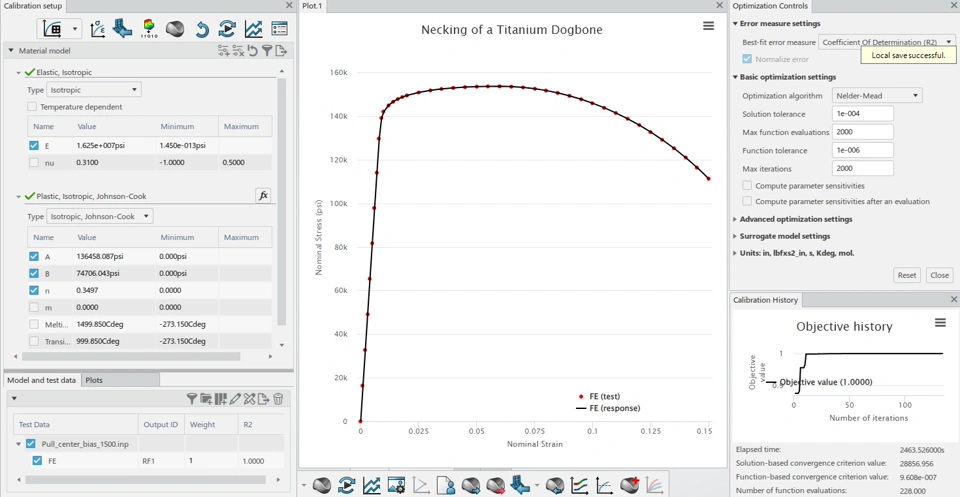Click the blue mesh import icon in top toolbar
Screen dimensions: 960x497
pyautogui.click(x=123, y=28)
